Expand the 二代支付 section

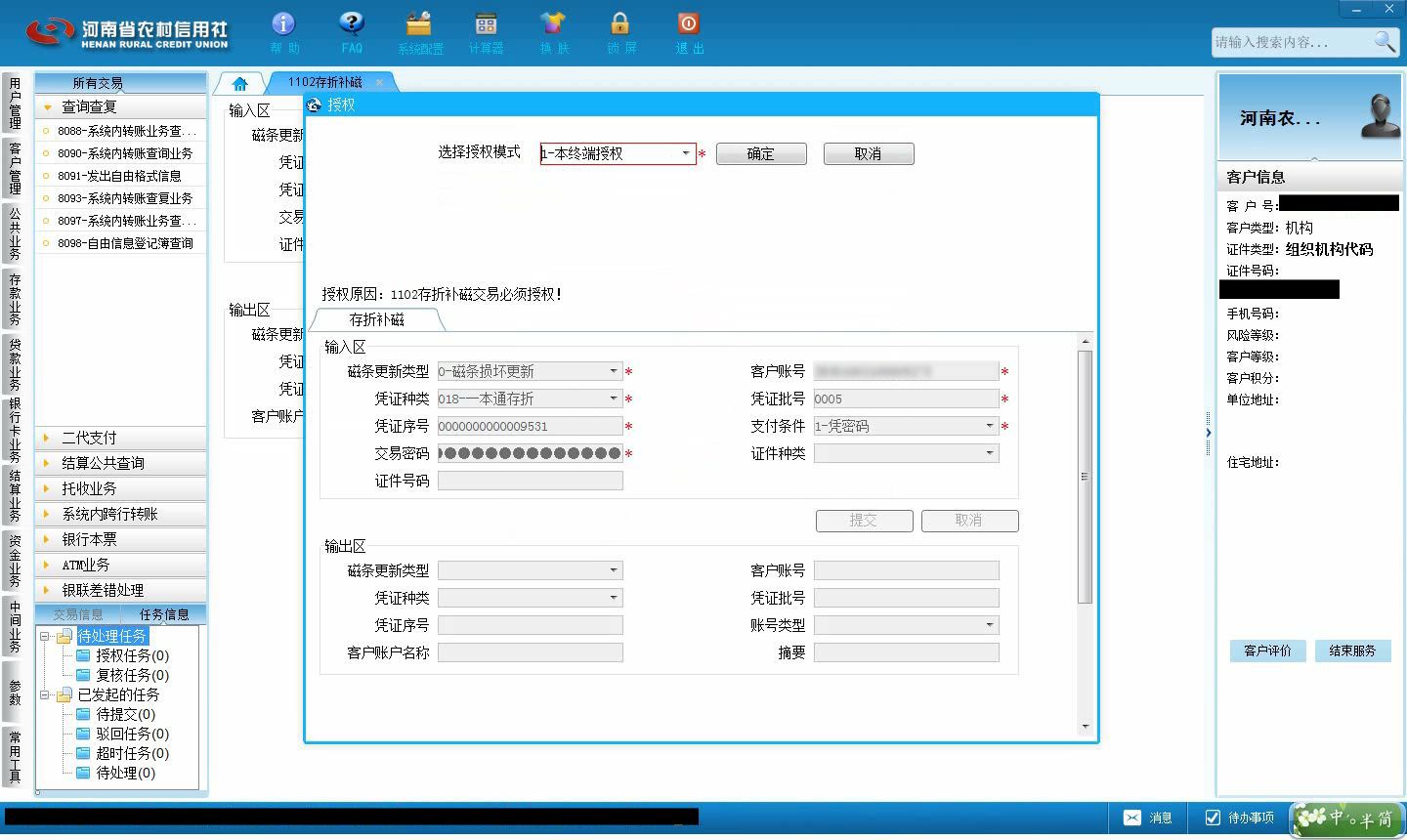click(x=121, y=438)
